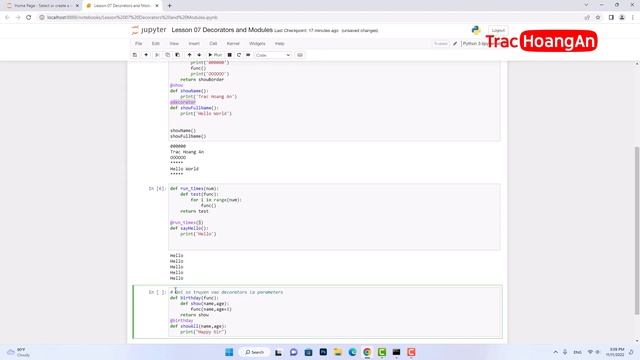Open the File menu
The width and height of the screenshot is (640, 360).
click(139, 43)
